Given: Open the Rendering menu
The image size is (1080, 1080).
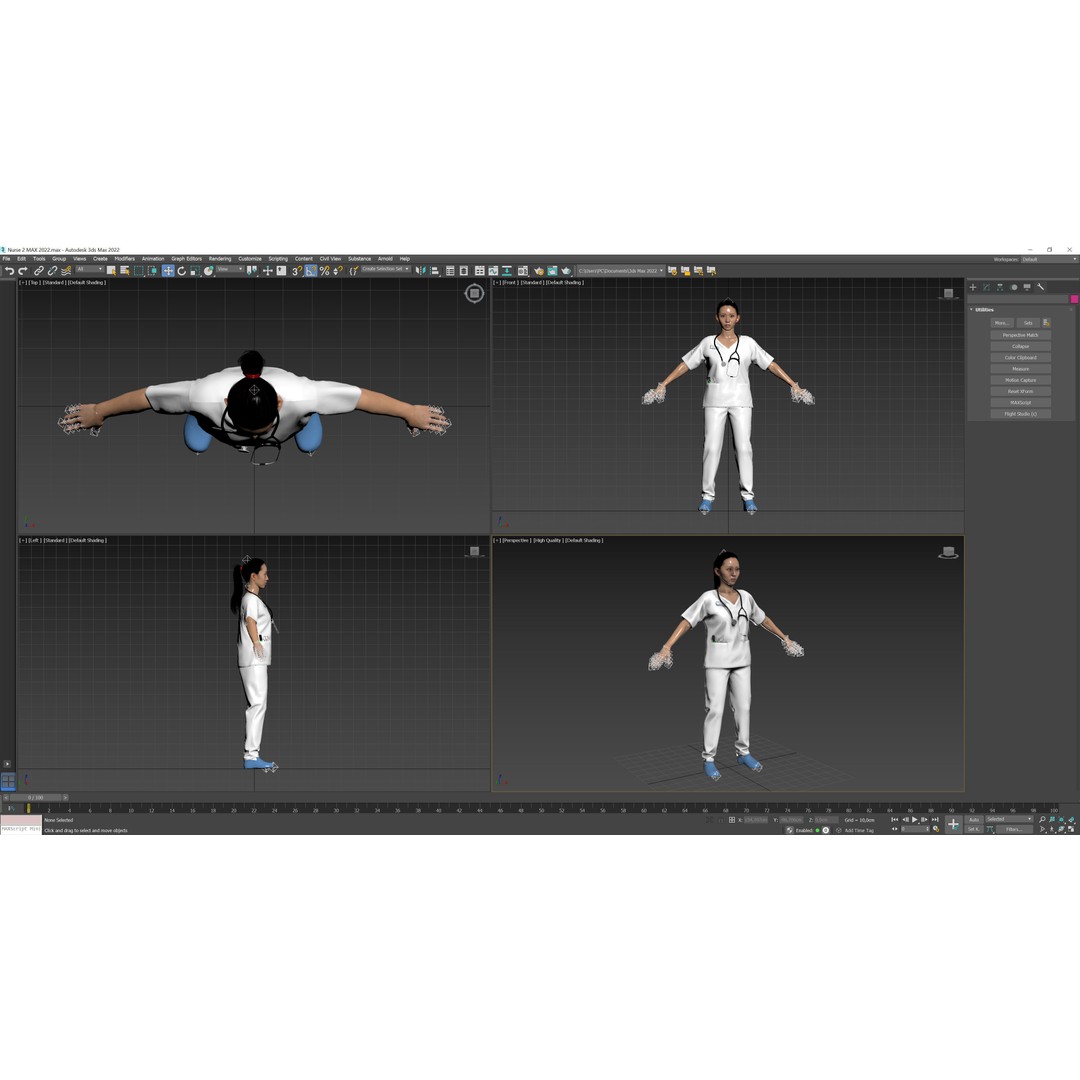Looking at the screenshot, I should coord(220,259).
